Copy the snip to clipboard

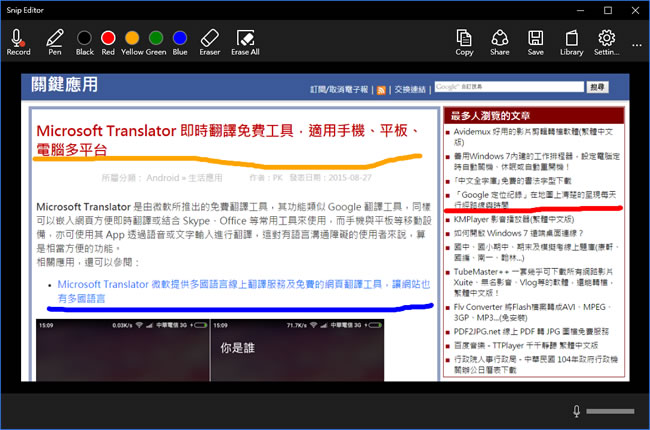(x=464, y=42)
